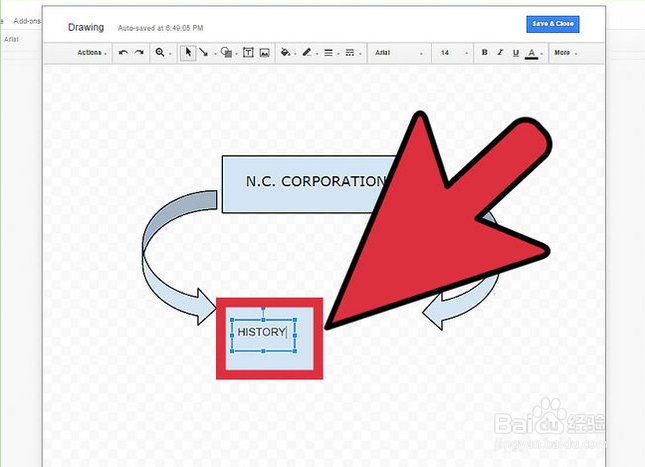The height and width of the screenshot is (467, 645).
Task: Click the Arial font box in background document
Action: (12, 39)
